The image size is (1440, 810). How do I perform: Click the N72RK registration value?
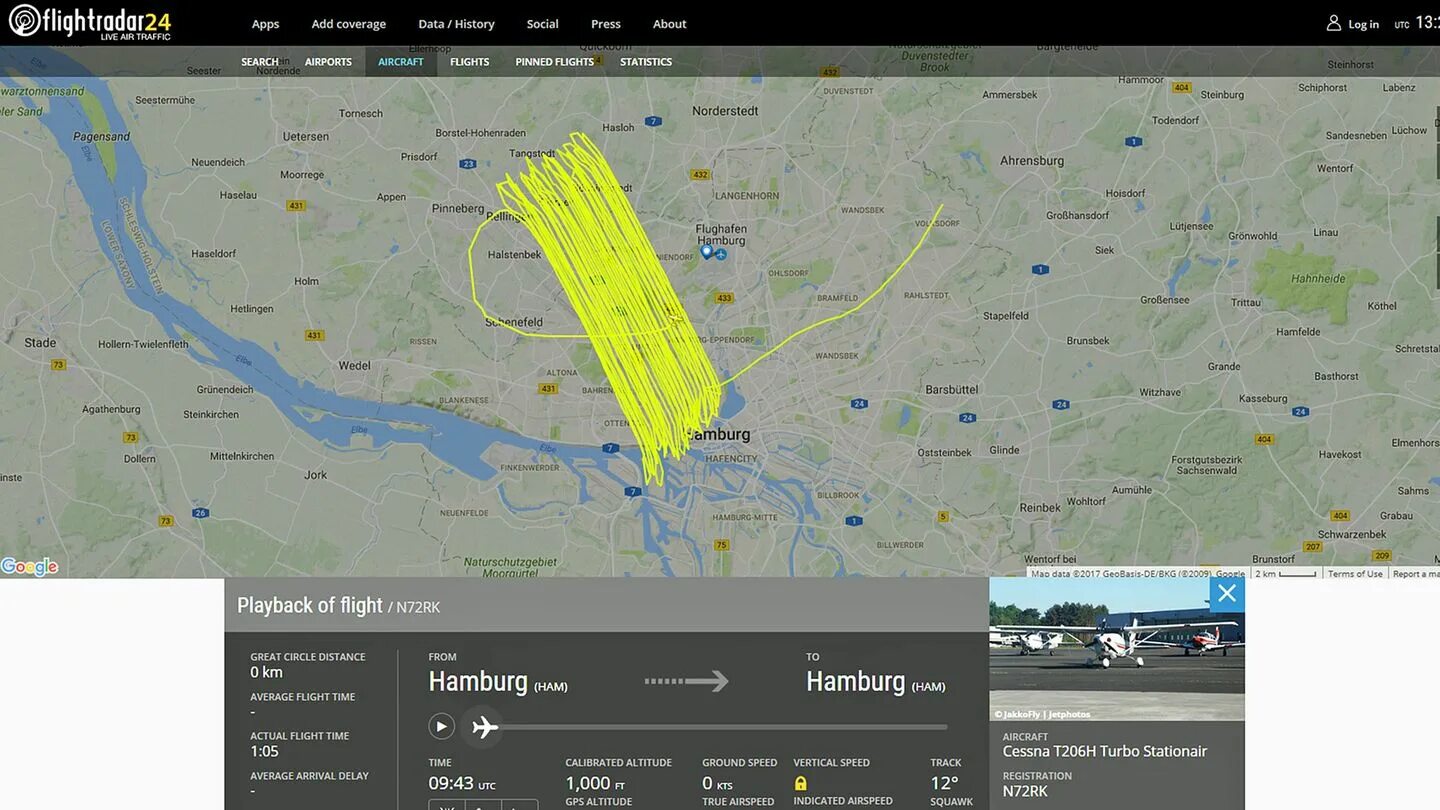coord(1025,791)
